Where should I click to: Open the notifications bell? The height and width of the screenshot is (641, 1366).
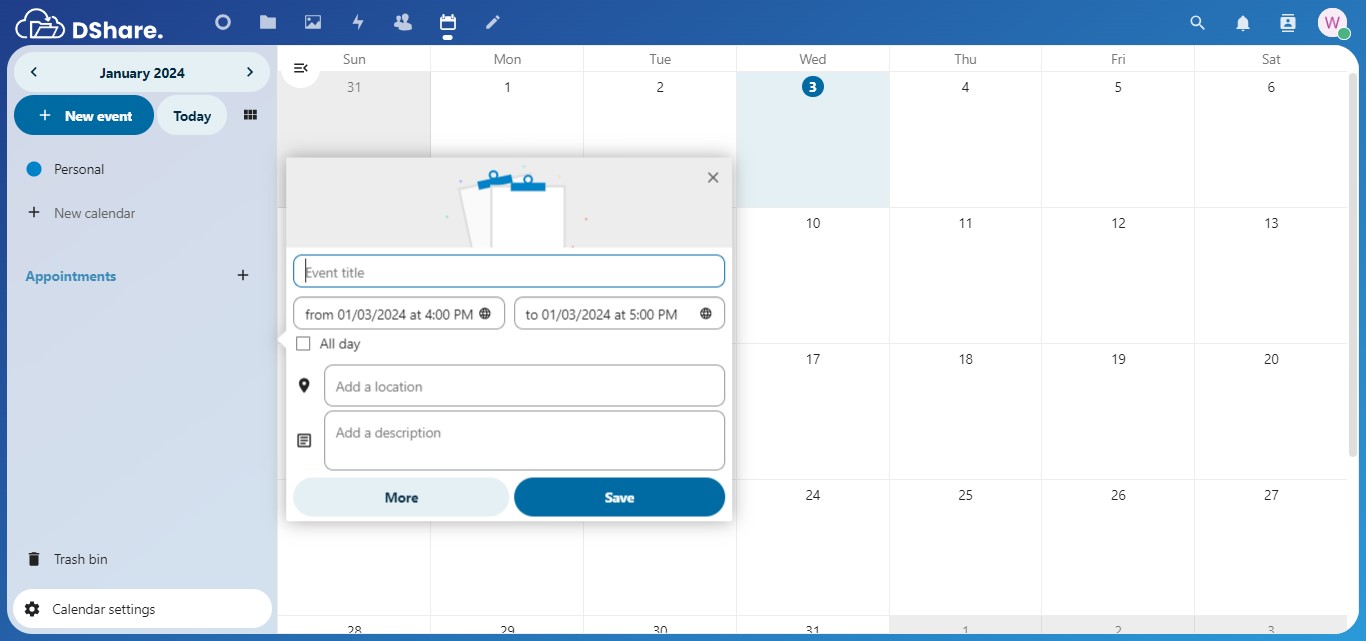(x=1243, y=23)
